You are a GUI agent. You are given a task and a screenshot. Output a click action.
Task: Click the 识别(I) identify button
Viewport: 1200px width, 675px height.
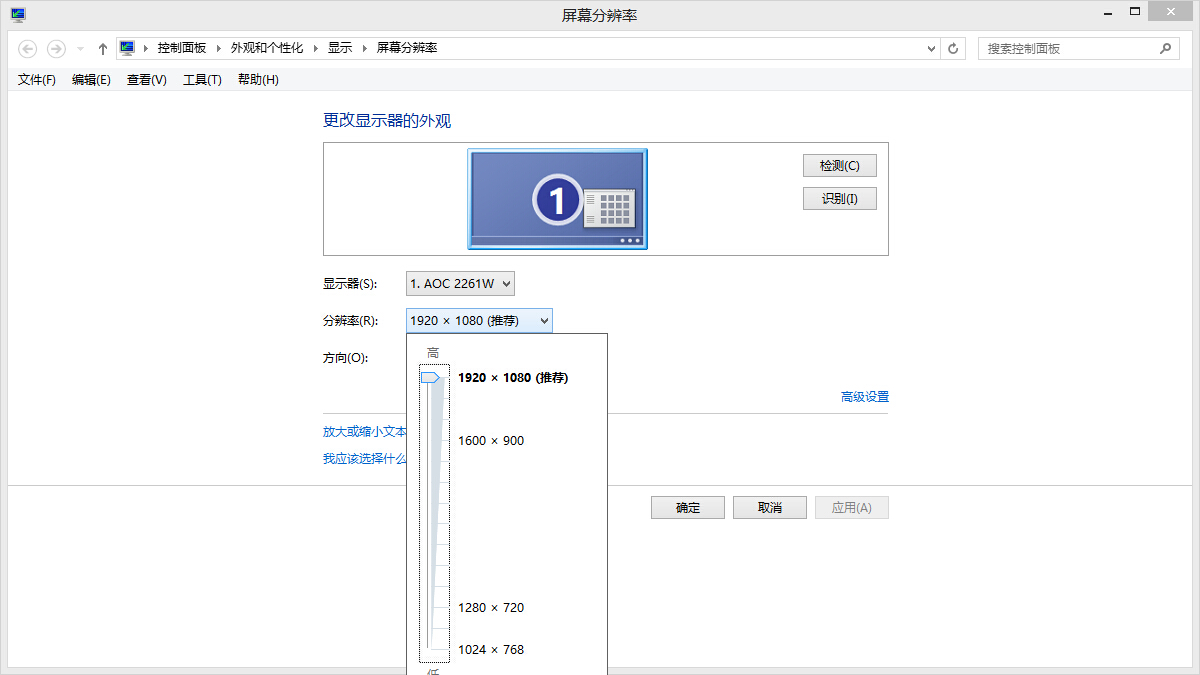coord(840,199)
